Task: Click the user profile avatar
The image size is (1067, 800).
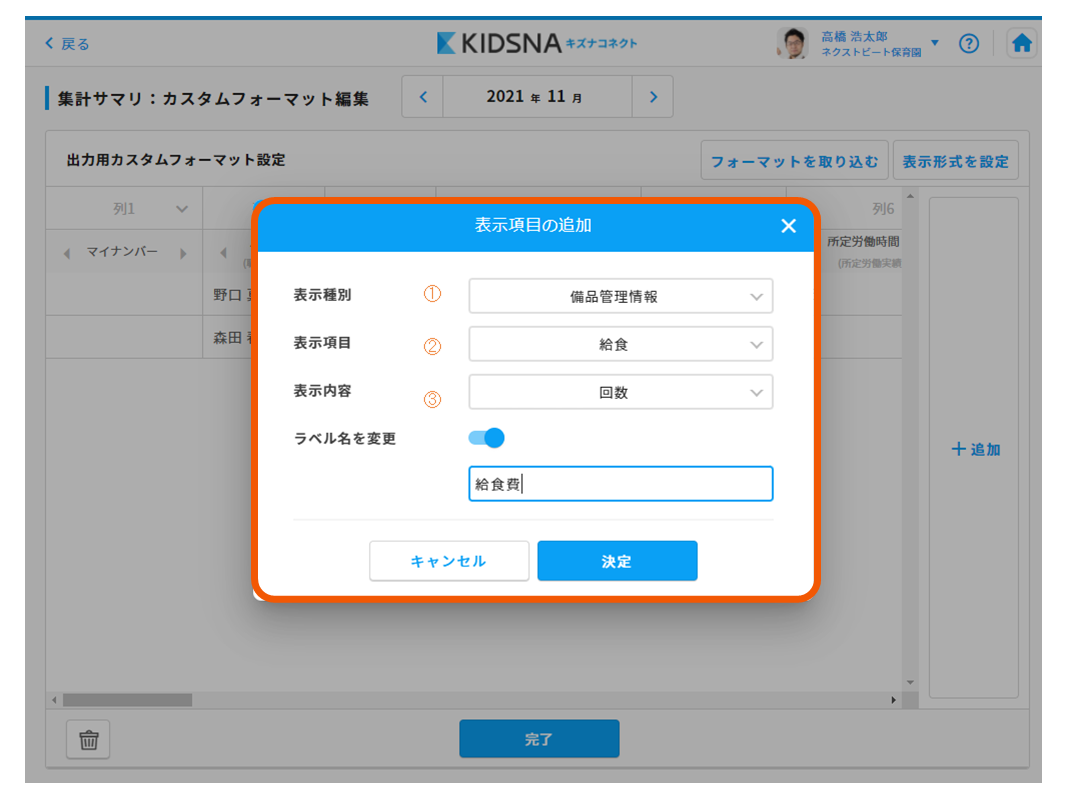Action: [792, 43]
